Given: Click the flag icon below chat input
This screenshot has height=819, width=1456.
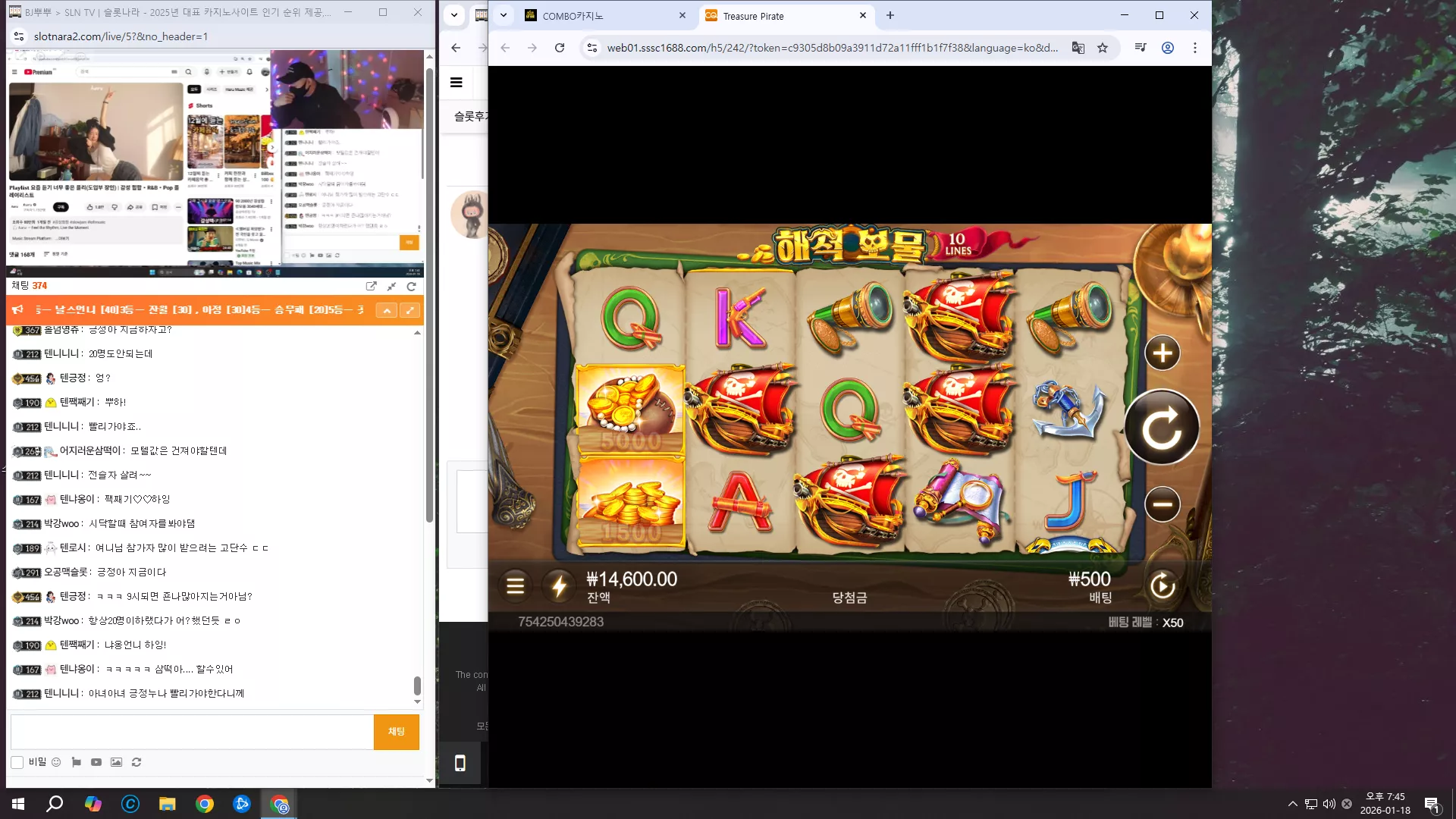Looking at the screenshot, I should [76, 762].
